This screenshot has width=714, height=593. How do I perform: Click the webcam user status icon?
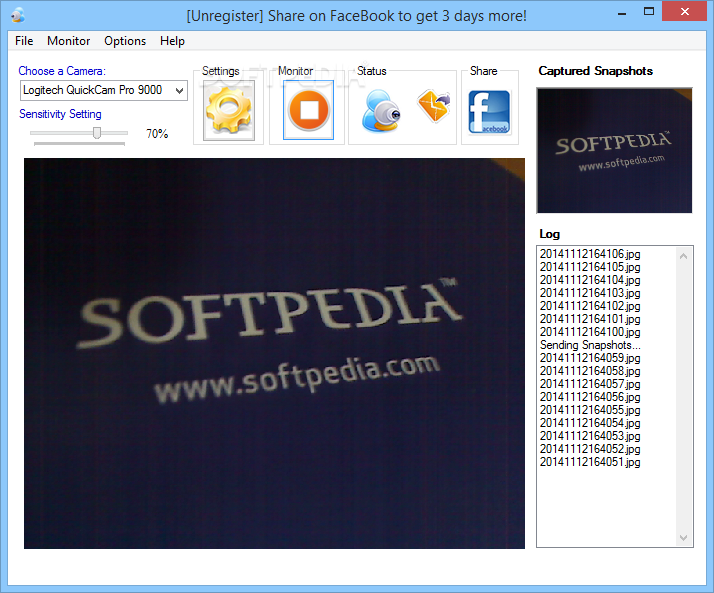coord(381,111)
